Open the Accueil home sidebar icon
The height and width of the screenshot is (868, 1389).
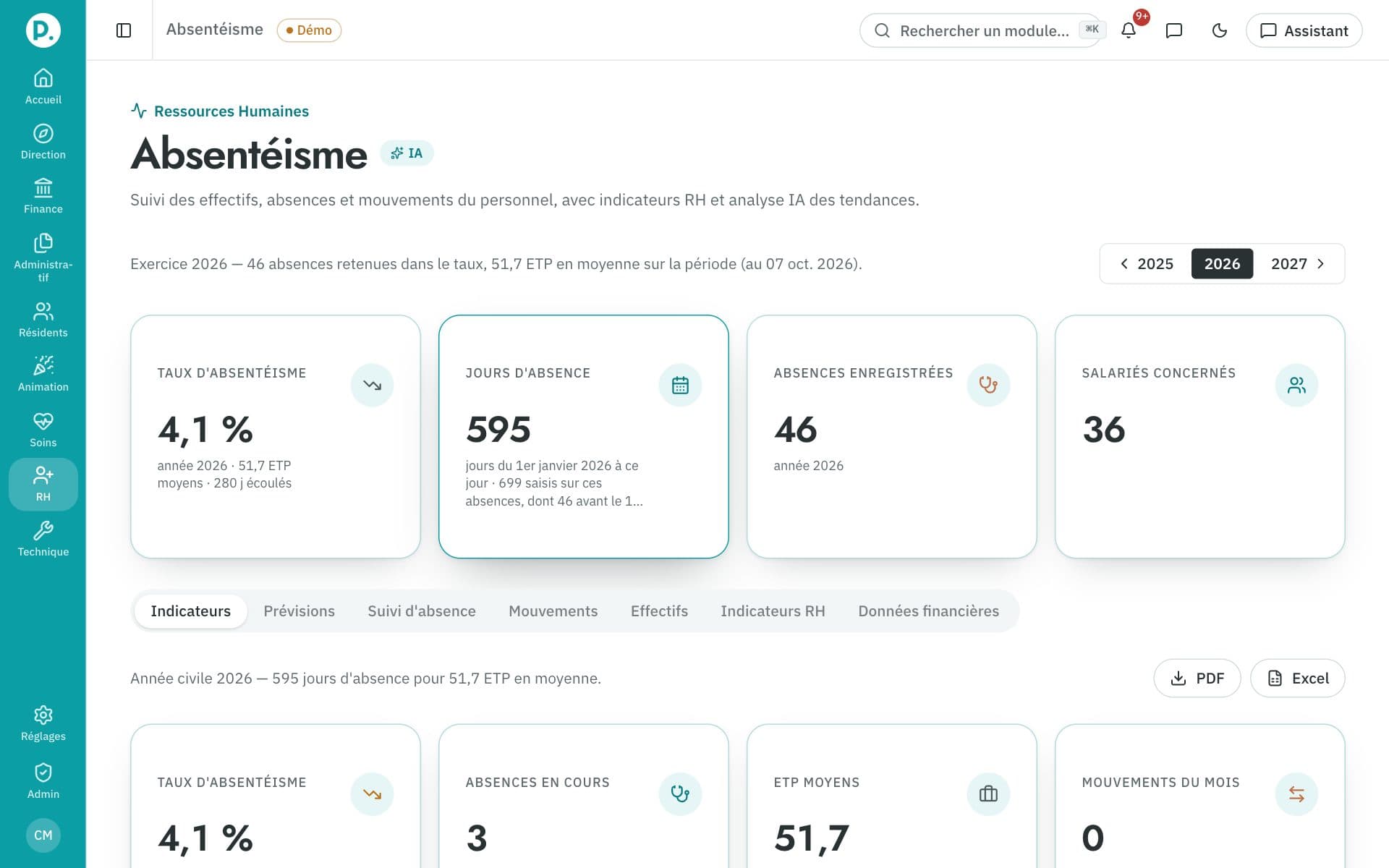coord(43,86)
